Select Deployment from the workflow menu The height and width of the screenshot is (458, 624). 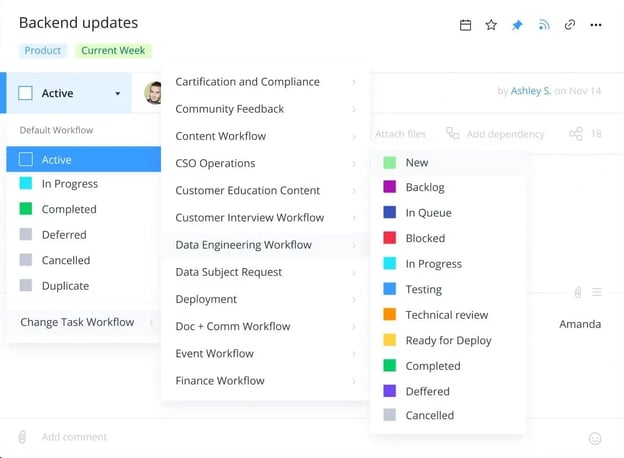(206, 299)
